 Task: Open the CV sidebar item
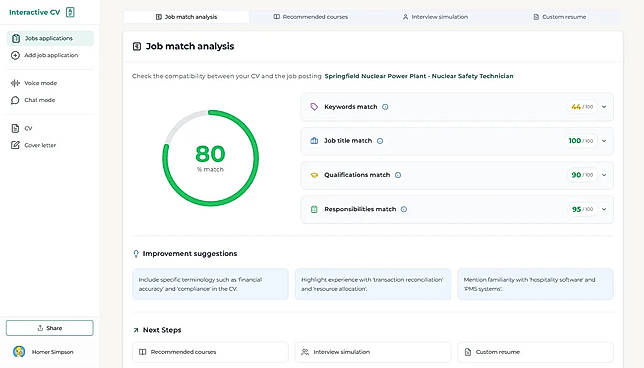click(x=50, y=128)
